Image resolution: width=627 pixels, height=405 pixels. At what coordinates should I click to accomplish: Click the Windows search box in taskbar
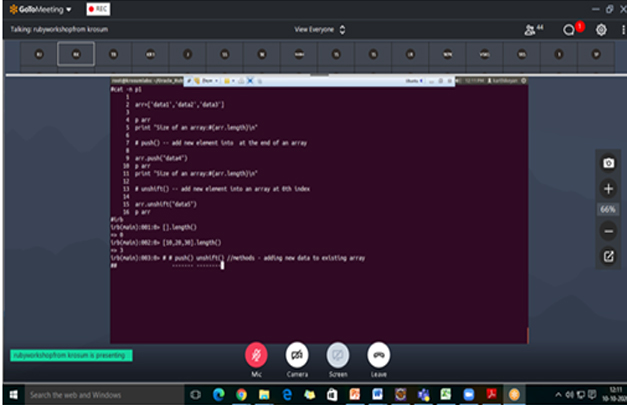tap(95, 395)
